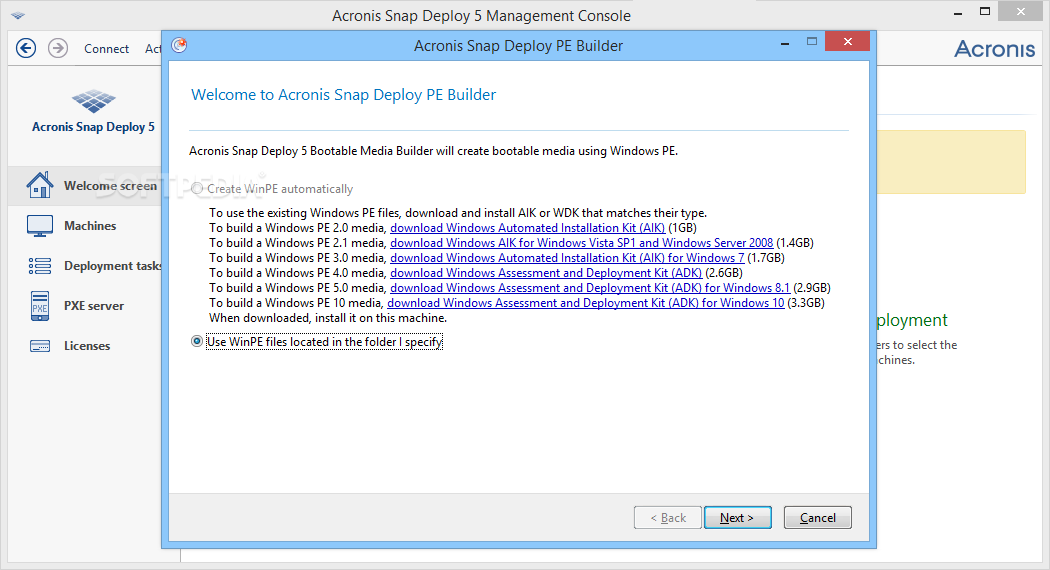The image size is (1050, 570).
Task: Click 'When downloaded, install it on this machine' text
Action: pos(328,318)
